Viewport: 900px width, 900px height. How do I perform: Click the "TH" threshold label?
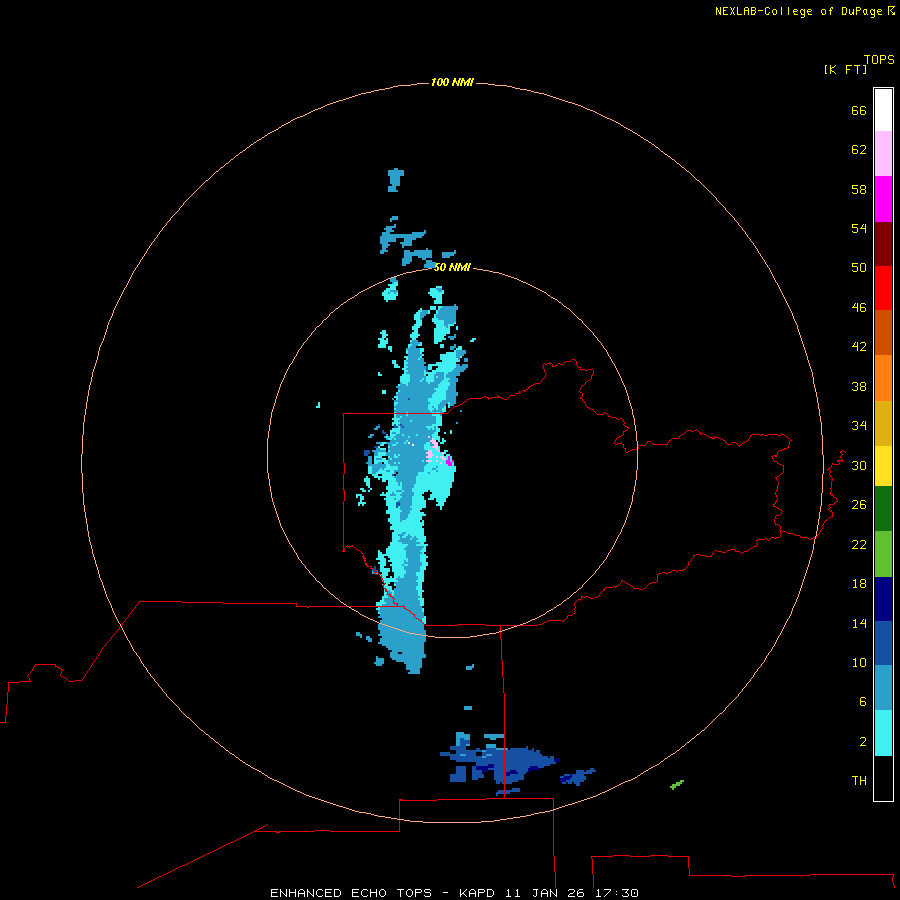pos(859,781)
